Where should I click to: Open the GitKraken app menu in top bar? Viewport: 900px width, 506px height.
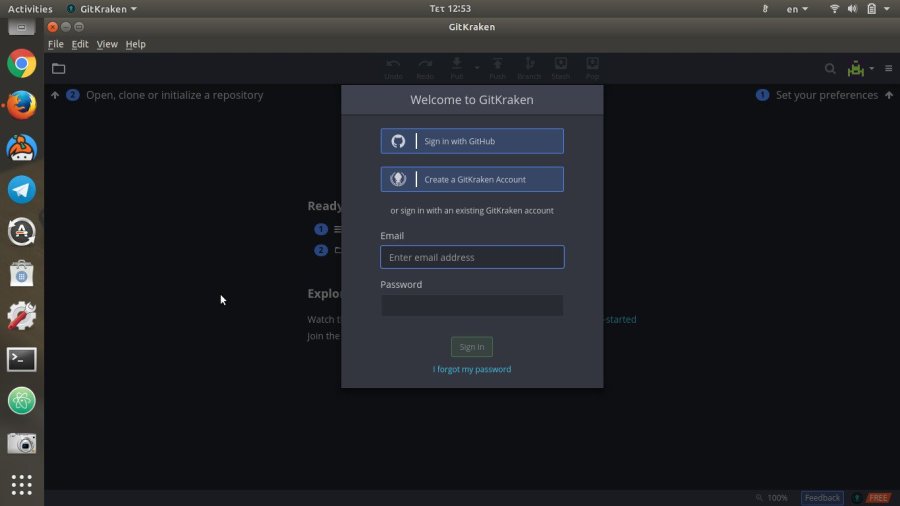[x=102, y=9]
